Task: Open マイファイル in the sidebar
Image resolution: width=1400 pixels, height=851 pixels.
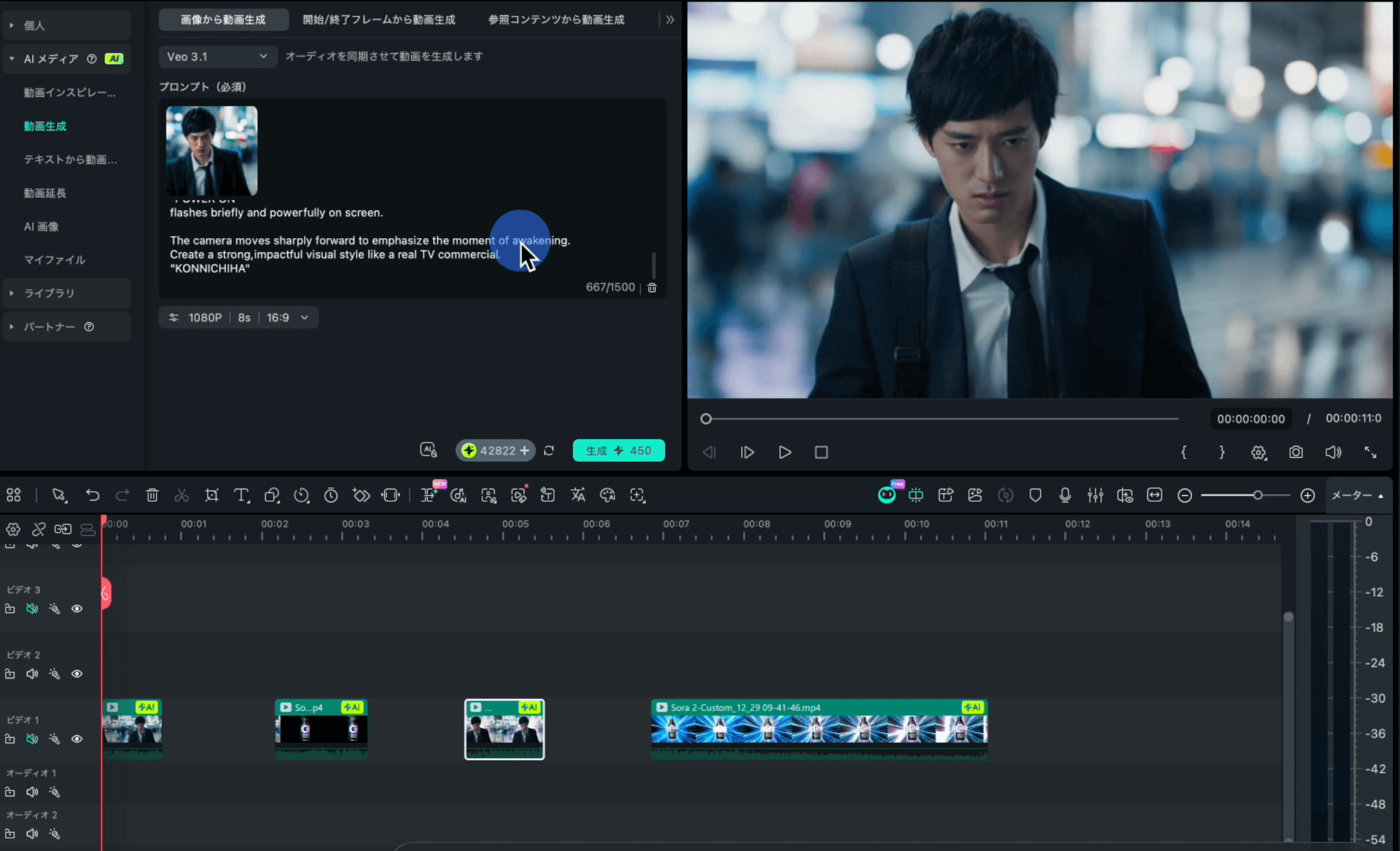Action: (x=55, y=260)
